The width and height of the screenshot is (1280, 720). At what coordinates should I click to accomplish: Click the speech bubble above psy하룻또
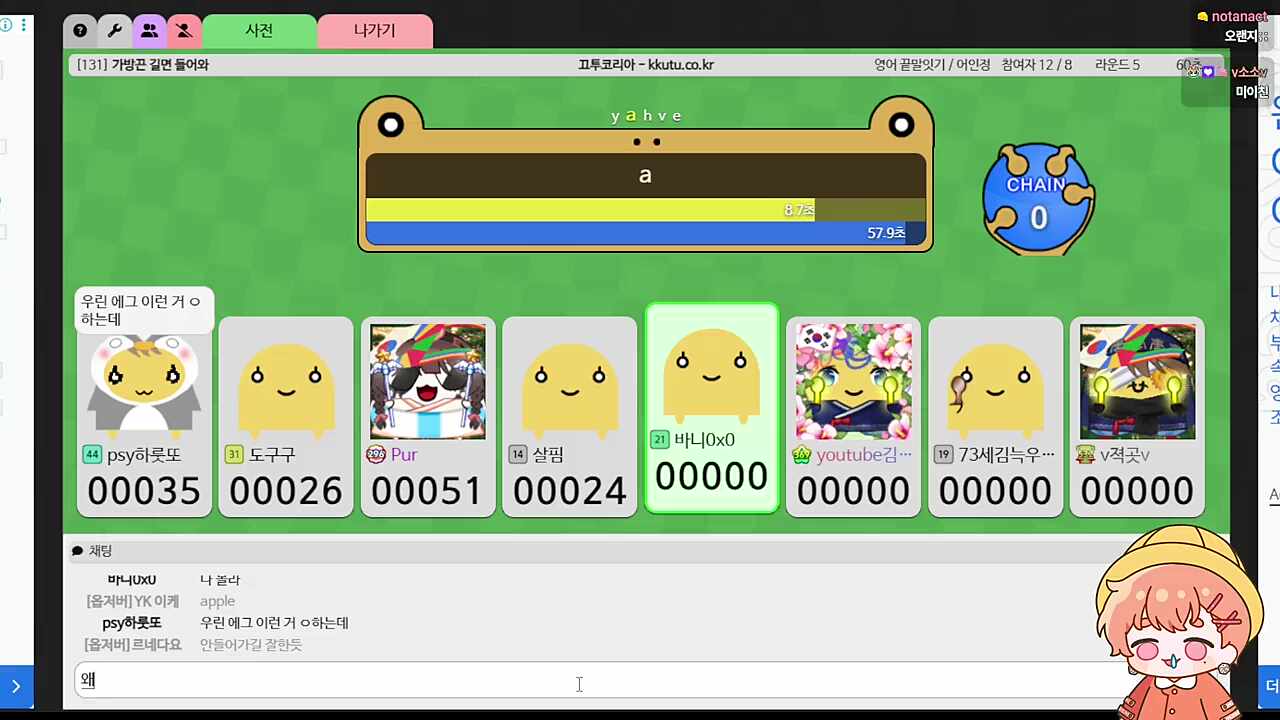[x=144, y=311]
